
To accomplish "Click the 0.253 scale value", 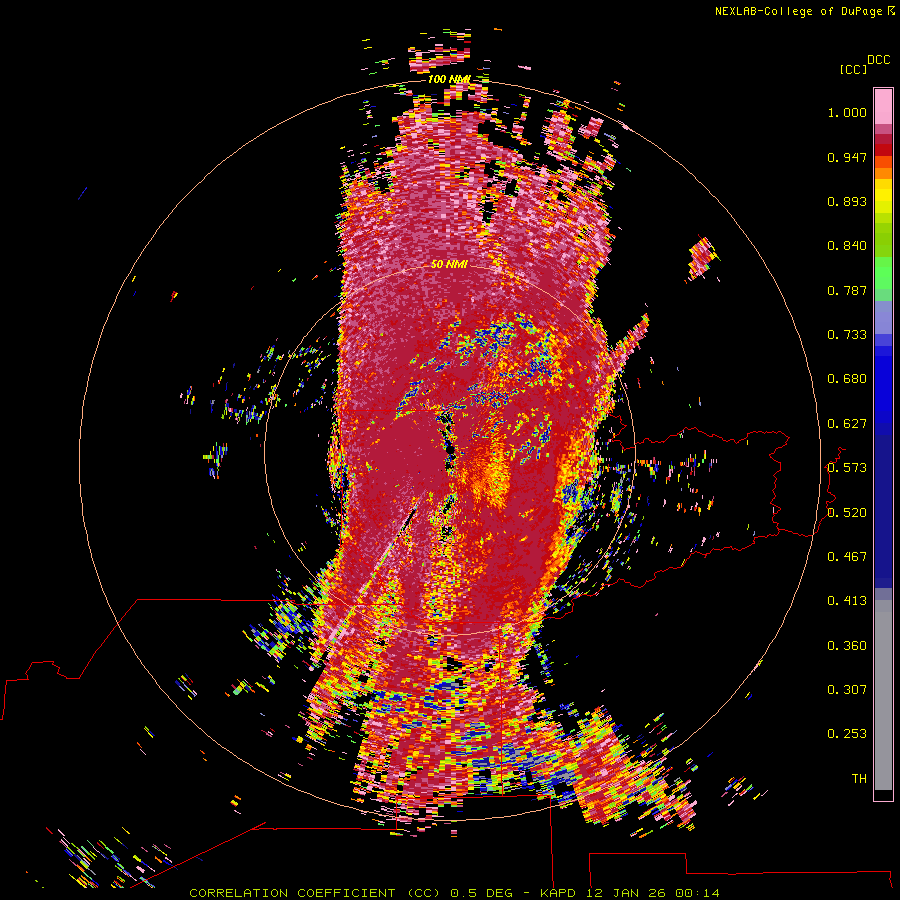I will point(847,734).
